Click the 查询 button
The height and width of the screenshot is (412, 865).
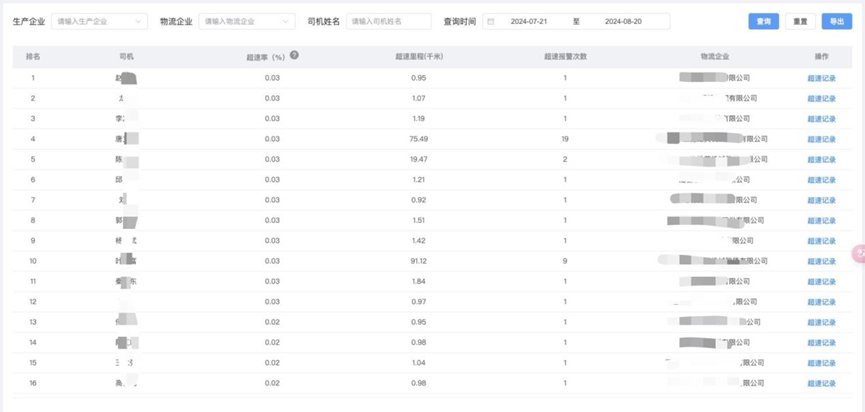(x=763, y=22)
